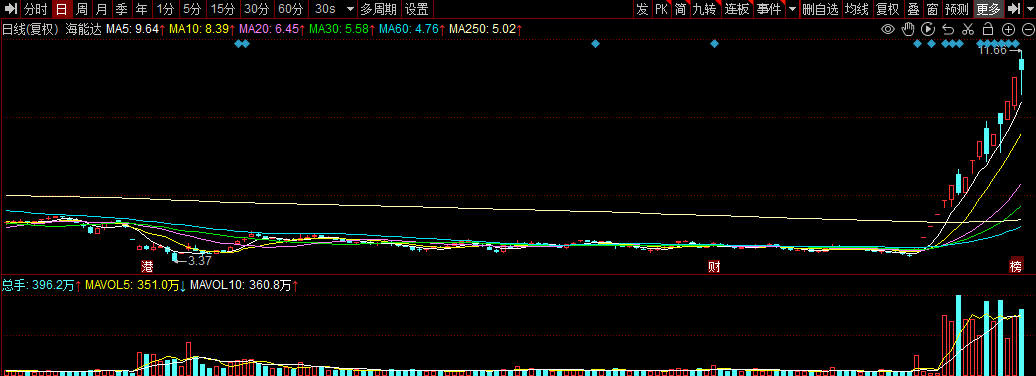1036x376 pixels.
Task: Switch to 60分 period tab
Action: [x=291, y=9]
